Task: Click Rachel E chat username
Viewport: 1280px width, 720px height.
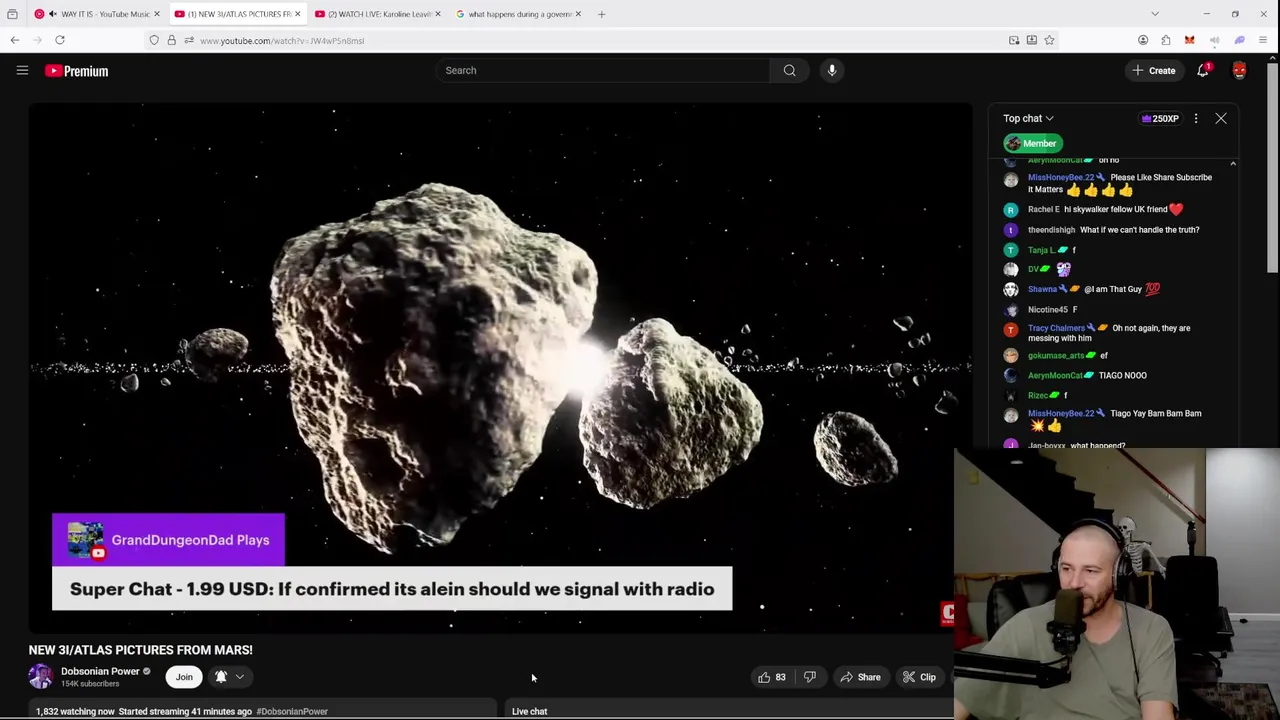Action: 1043,209
